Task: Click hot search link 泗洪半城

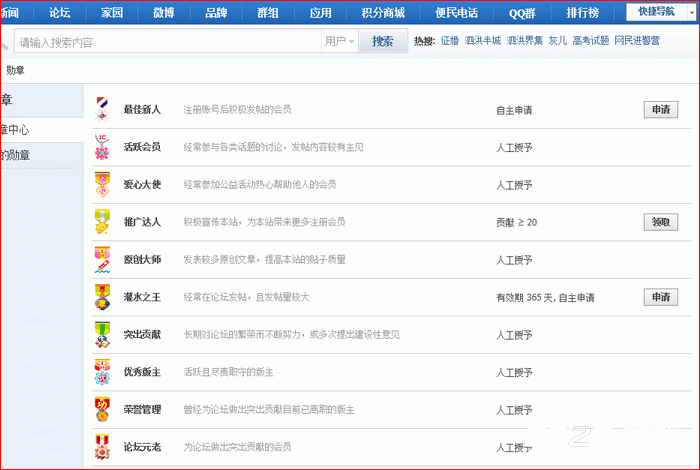Action: pyautogui.click(x=483, y=41)
